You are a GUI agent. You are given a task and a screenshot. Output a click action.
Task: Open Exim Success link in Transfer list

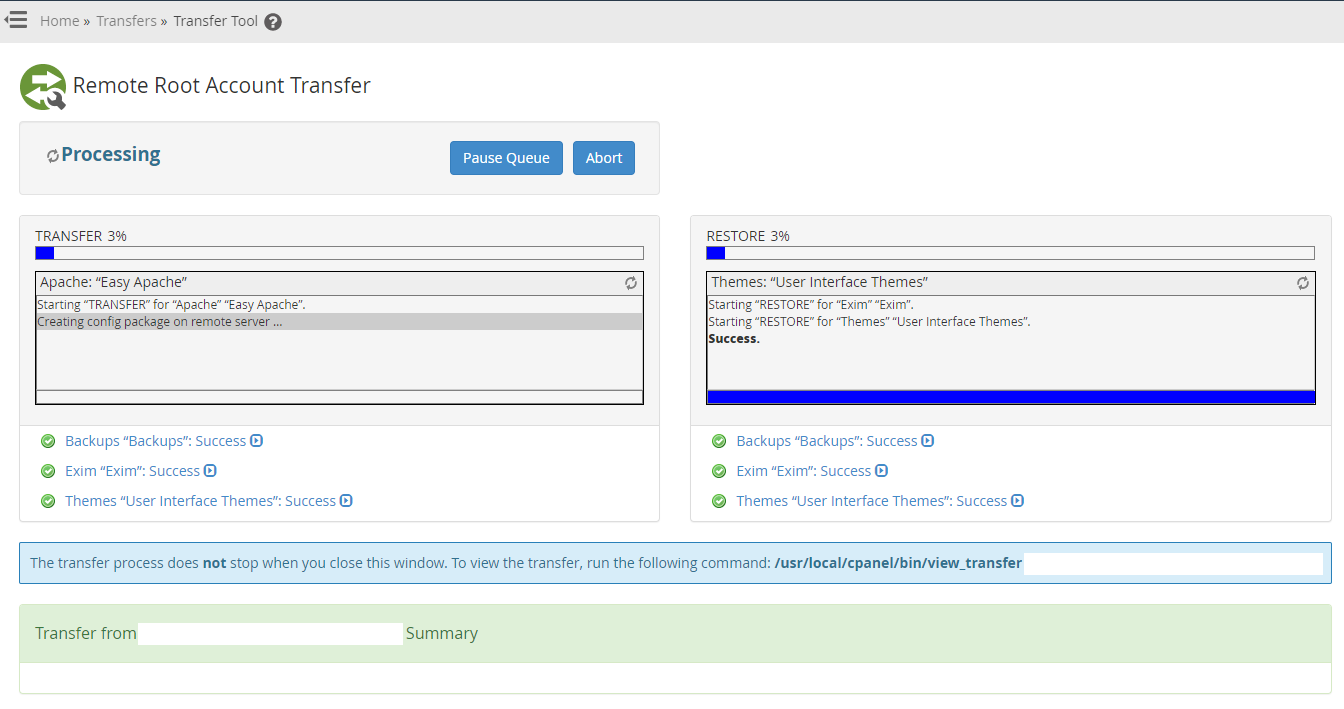132,471
